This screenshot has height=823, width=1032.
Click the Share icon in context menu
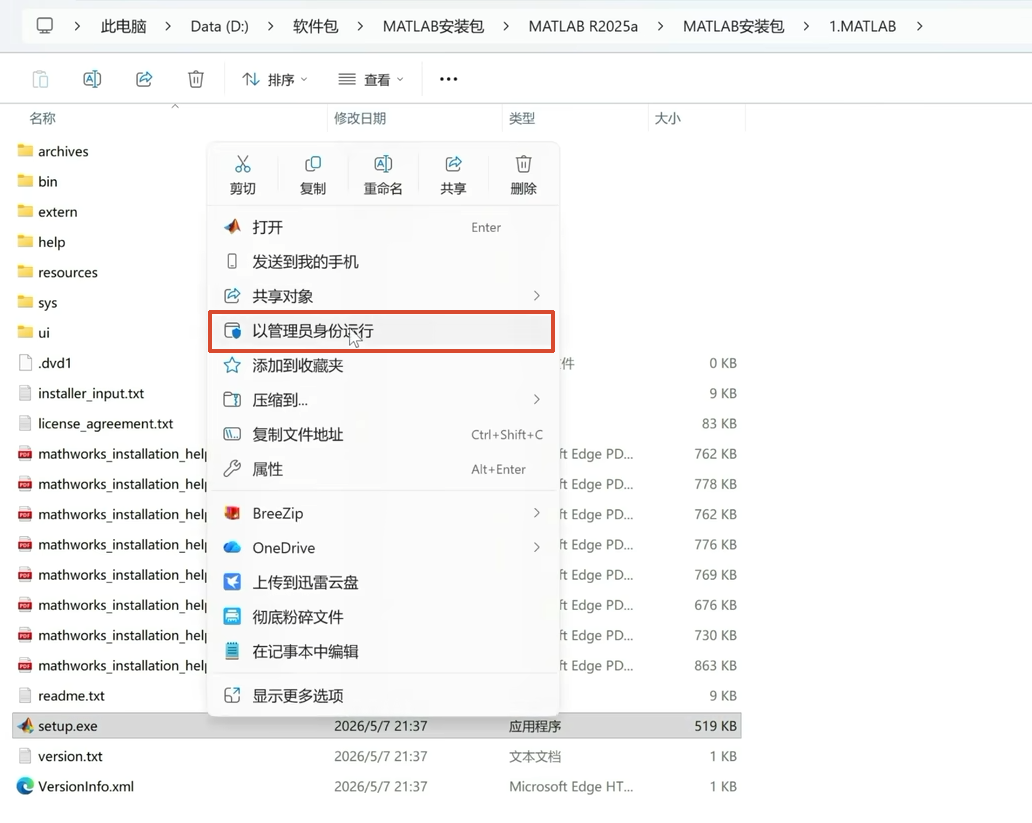tap(453, 163)
